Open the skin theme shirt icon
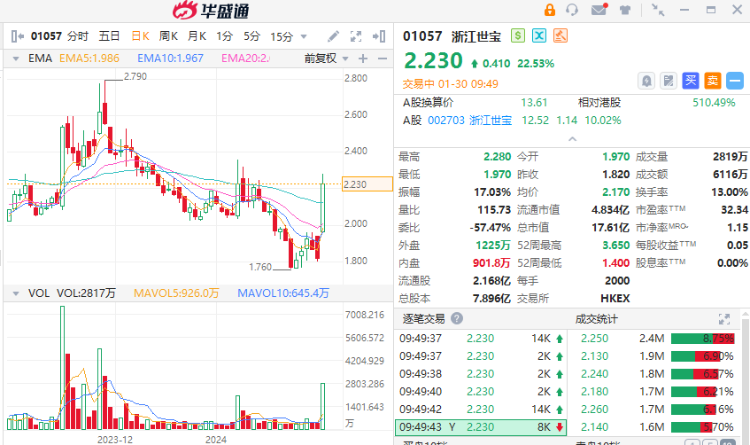The width and height of the screenshot is (750, 445). (x=625, y=10)
